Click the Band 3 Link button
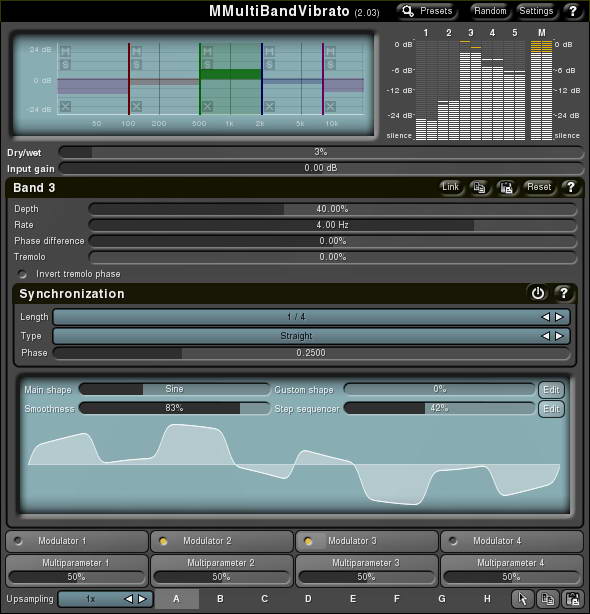The height and width of the screenshot is (614, 590). click(x=451, y=187)
